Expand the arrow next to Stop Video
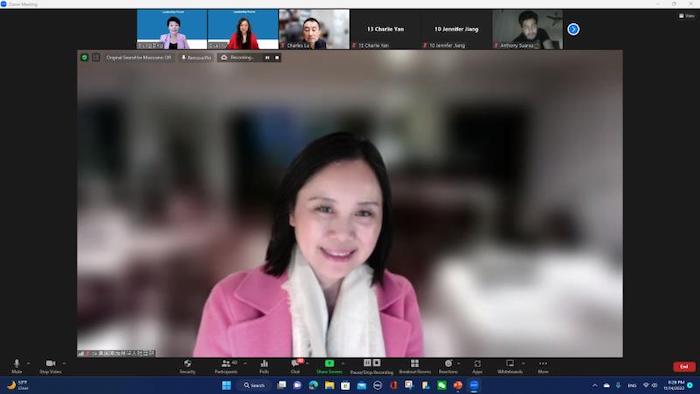The height and width of the screenshot is (394, 700). click(x=65, y=363)
